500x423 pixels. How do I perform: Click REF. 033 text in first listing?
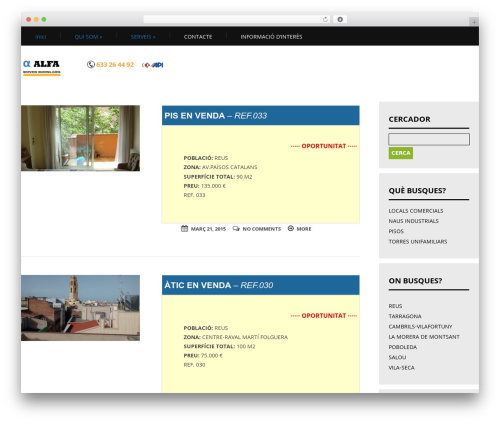pos(194,195)
